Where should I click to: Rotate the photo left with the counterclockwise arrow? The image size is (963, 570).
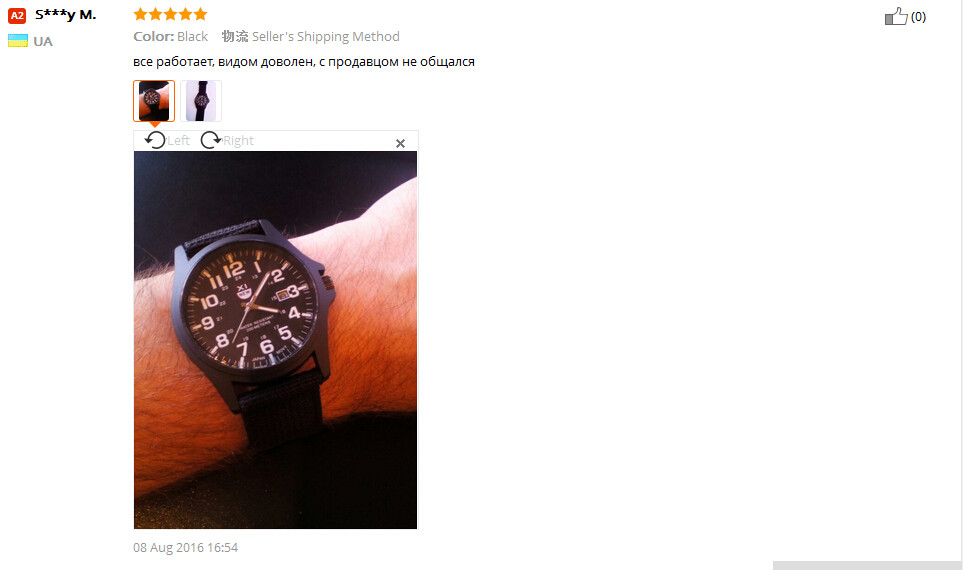point(155,140)
